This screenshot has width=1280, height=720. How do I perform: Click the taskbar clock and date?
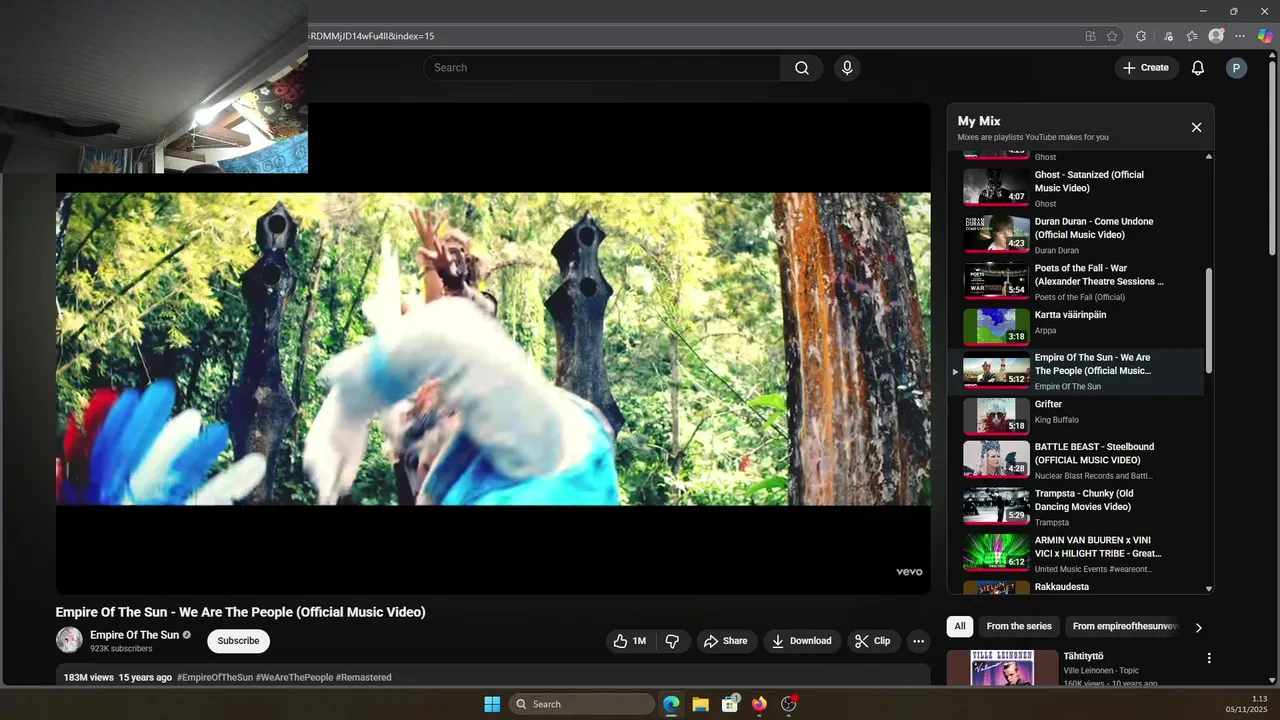click(x=1248, y=704)
